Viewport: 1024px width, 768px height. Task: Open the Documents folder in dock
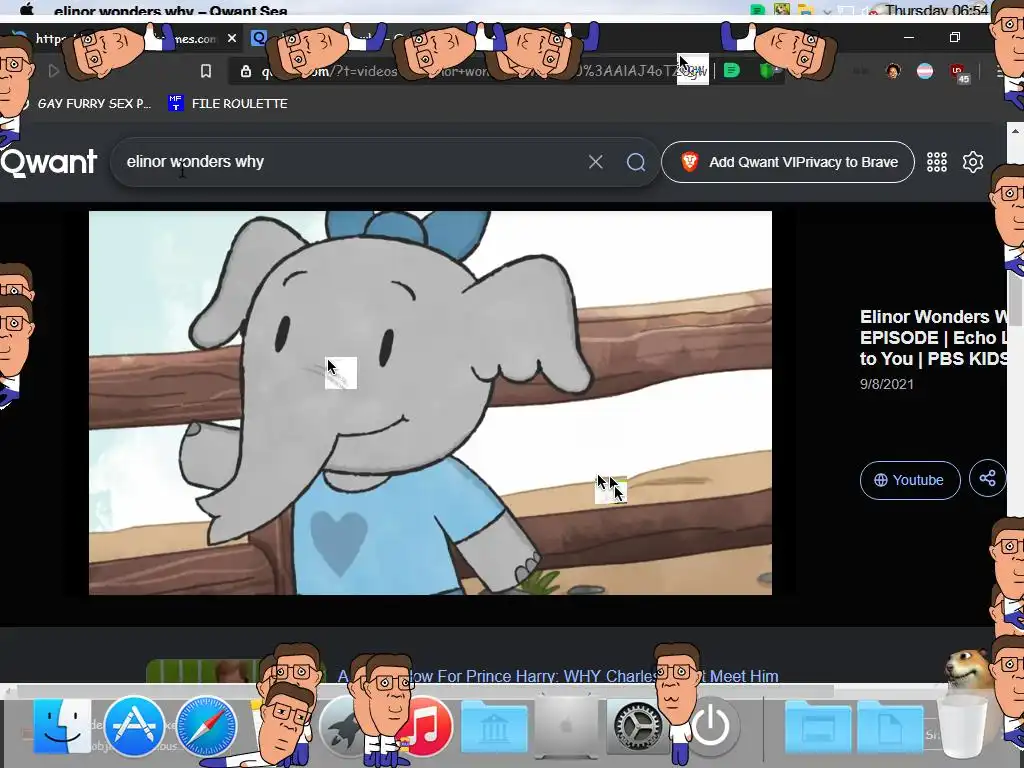pos(891,727)
